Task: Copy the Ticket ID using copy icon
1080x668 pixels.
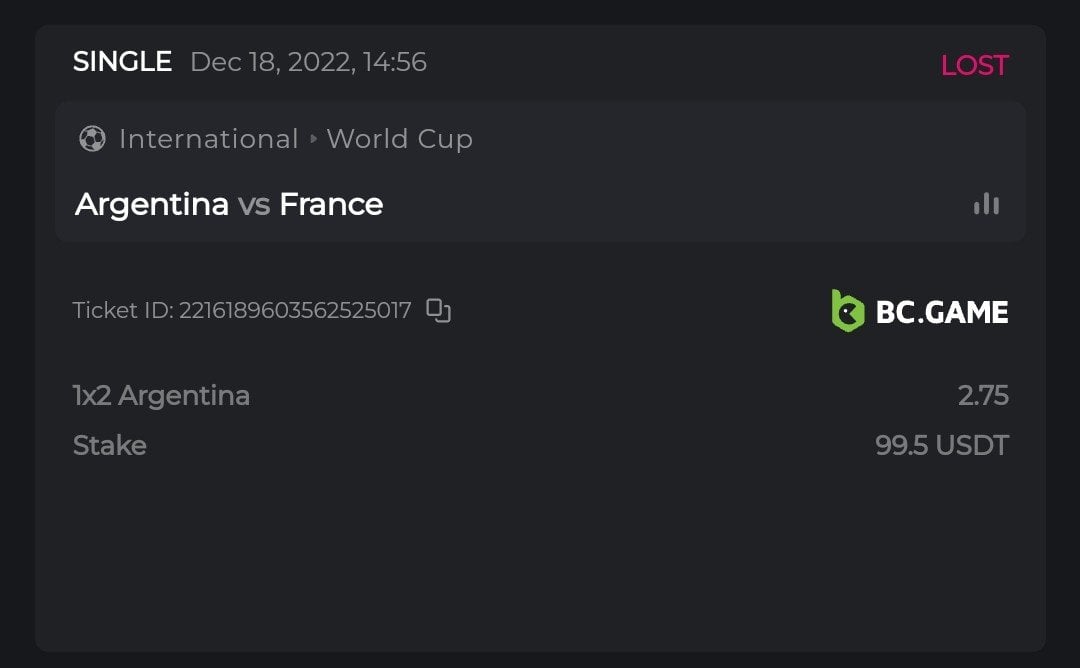Action: pos(438,310)
